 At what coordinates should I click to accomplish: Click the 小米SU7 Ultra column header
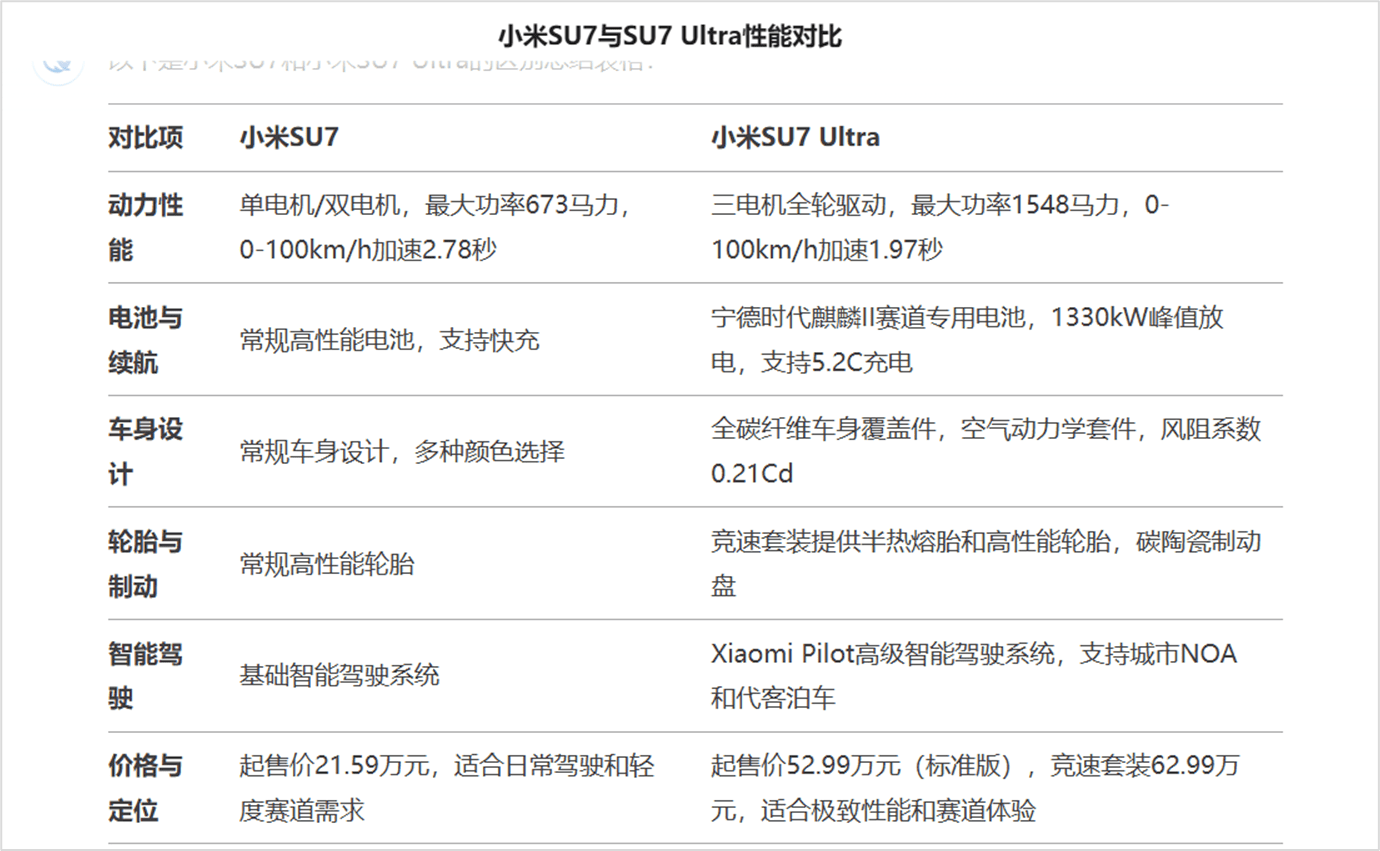coord(795,138)
